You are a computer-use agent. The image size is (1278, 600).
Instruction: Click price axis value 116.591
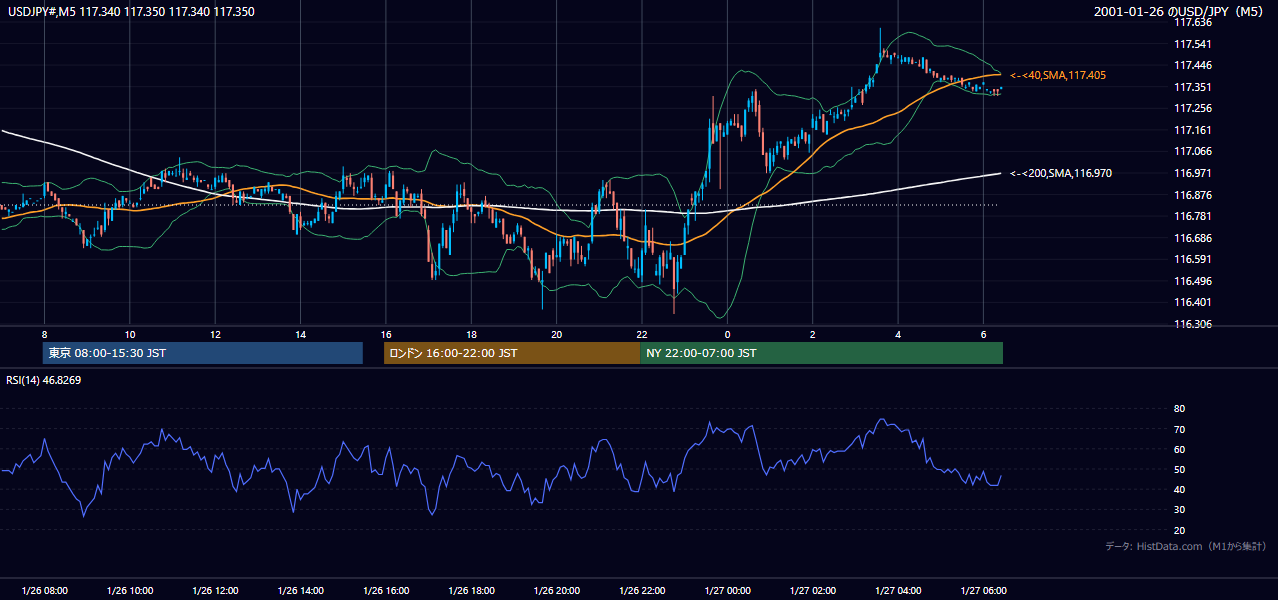click(x=1193, y=259)
